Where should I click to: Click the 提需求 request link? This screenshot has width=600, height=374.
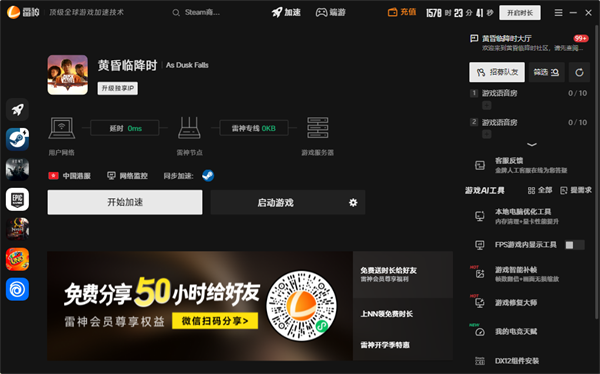click(576, 190)
